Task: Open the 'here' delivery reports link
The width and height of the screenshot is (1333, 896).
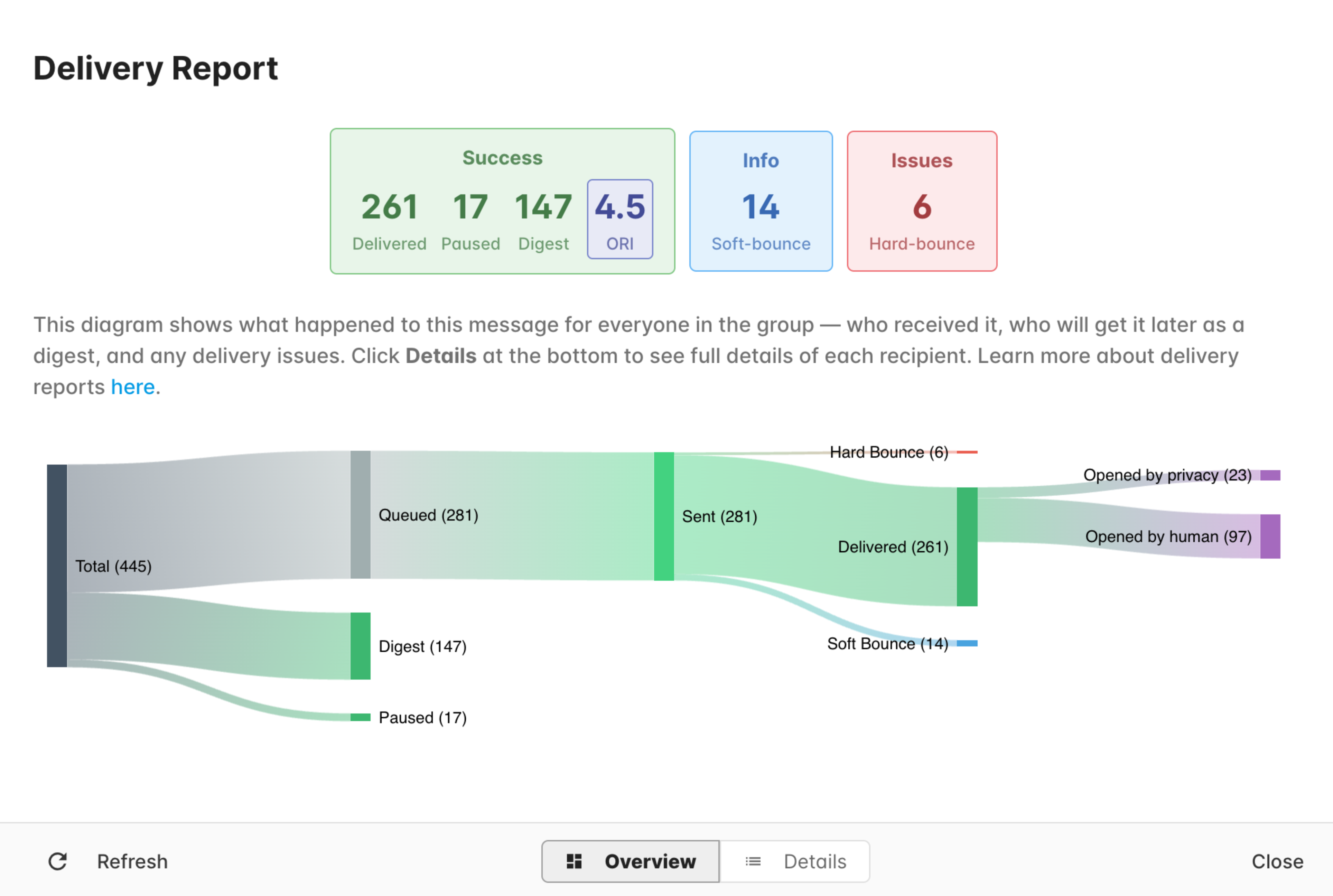Action: point(132,387)
